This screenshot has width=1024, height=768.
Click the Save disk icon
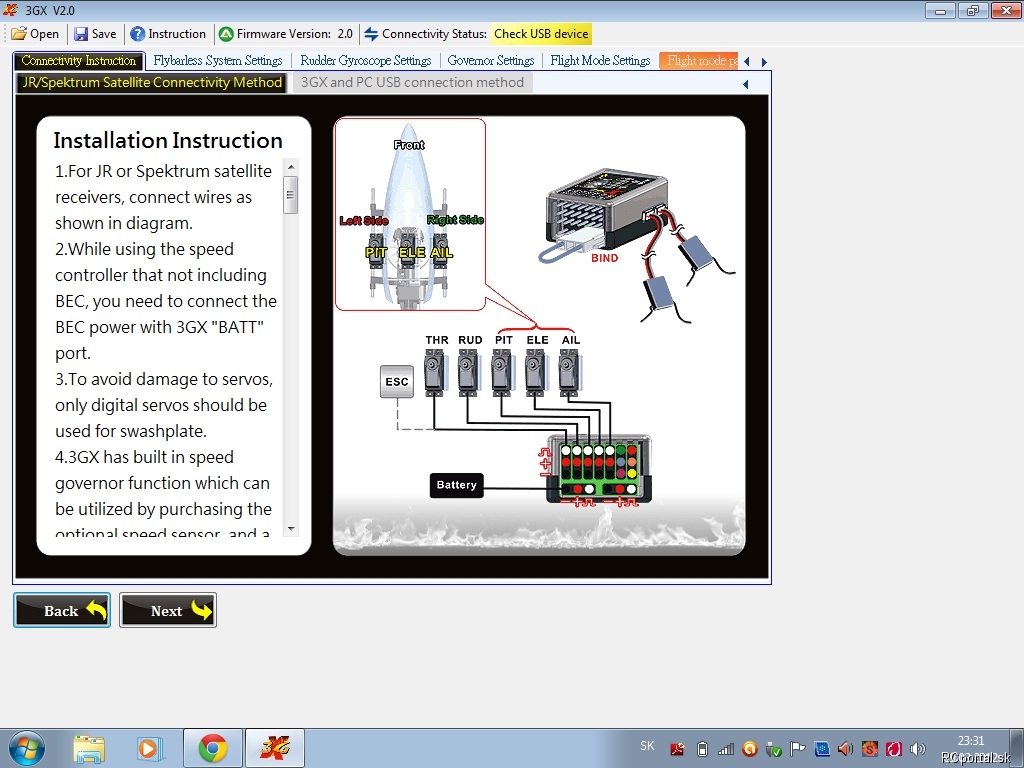[80, 34]
